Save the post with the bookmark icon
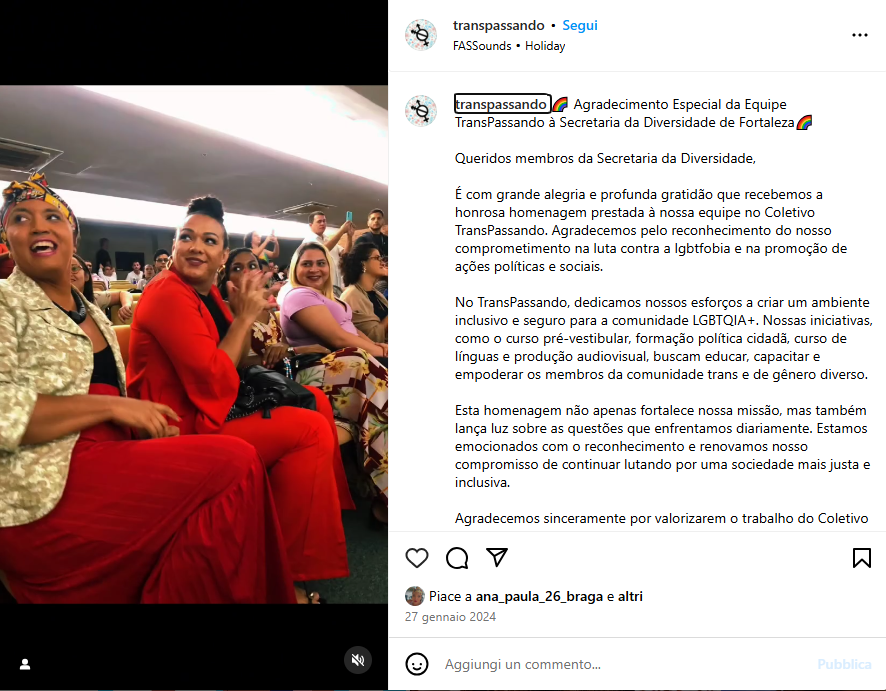The height and width of the screenshot is (691, 886). [x=862, y=558]
